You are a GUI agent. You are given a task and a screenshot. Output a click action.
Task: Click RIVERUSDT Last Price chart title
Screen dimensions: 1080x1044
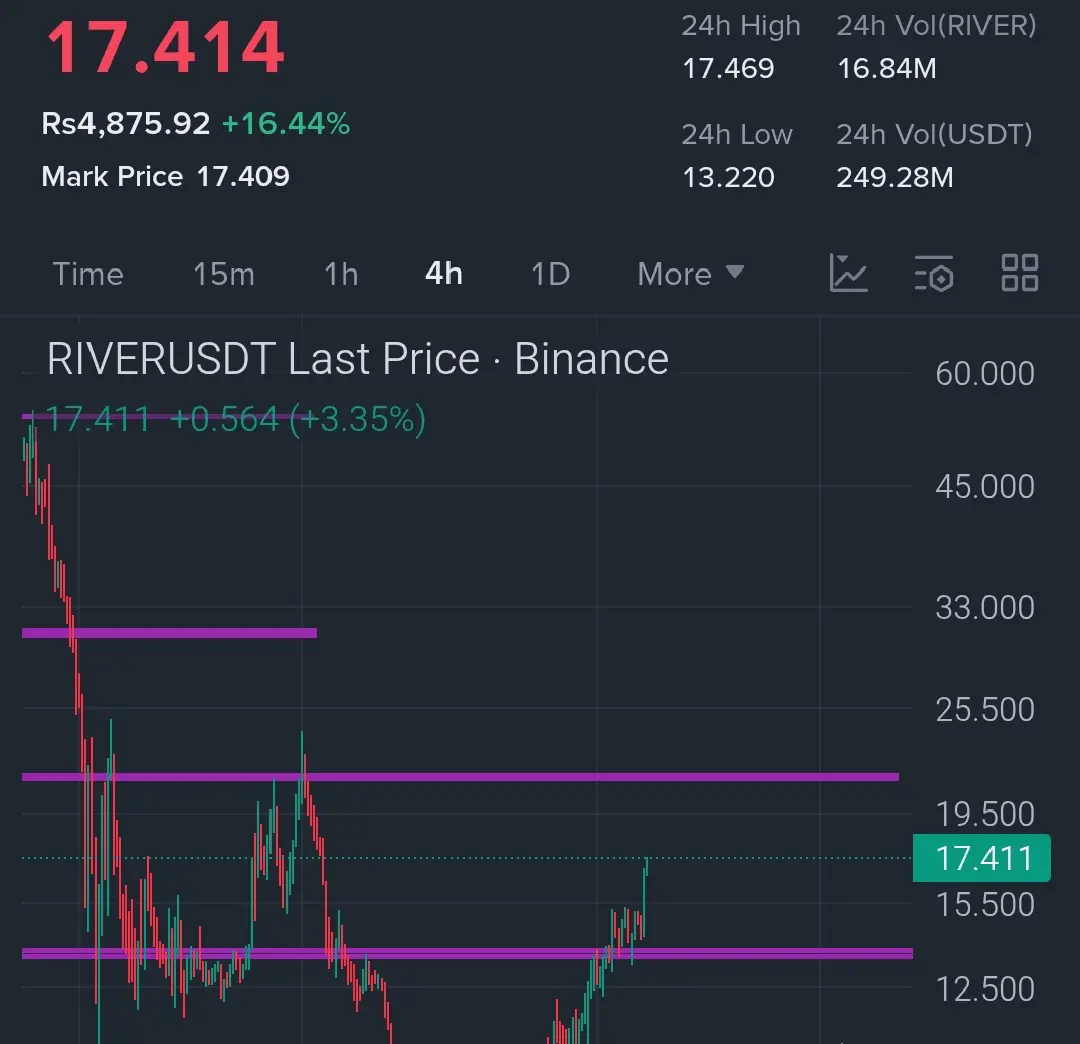point(357,359)
